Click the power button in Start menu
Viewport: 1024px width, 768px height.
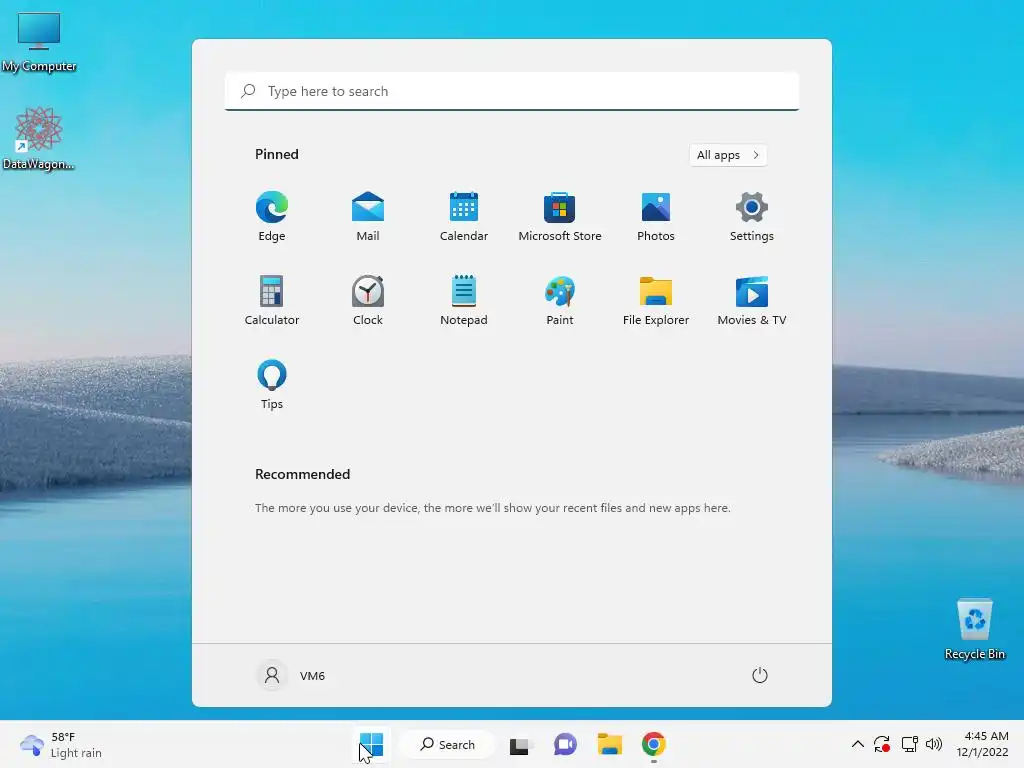(760, 675)
